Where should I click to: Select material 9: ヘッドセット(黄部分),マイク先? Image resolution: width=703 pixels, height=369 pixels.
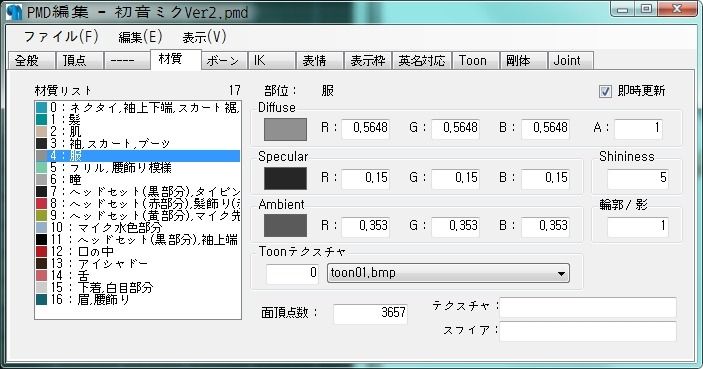[x=138, y=215]
